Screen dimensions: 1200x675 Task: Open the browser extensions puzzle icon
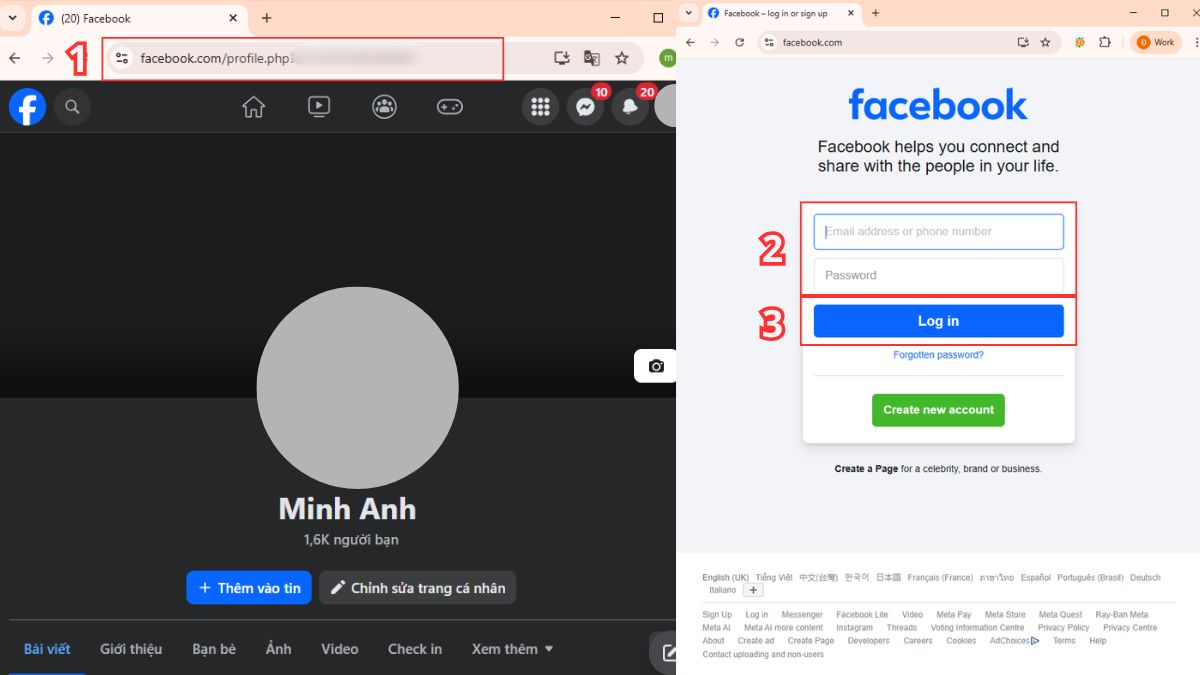[1104, 42]
